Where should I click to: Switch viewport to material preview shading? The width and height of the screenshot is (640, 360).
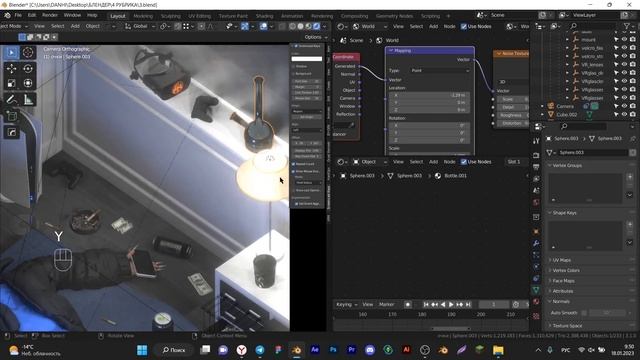pyautogui.click(x=309, y=26)
